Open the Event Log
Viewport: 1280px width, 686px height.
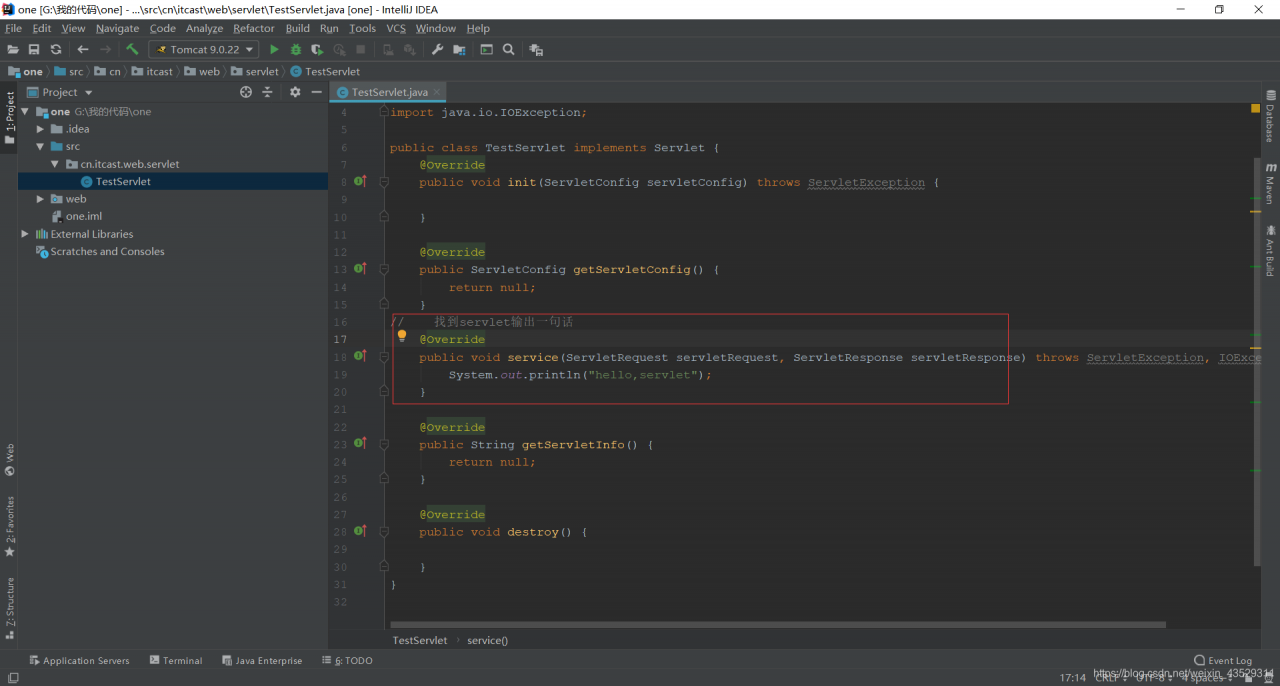coord(1223,660)
